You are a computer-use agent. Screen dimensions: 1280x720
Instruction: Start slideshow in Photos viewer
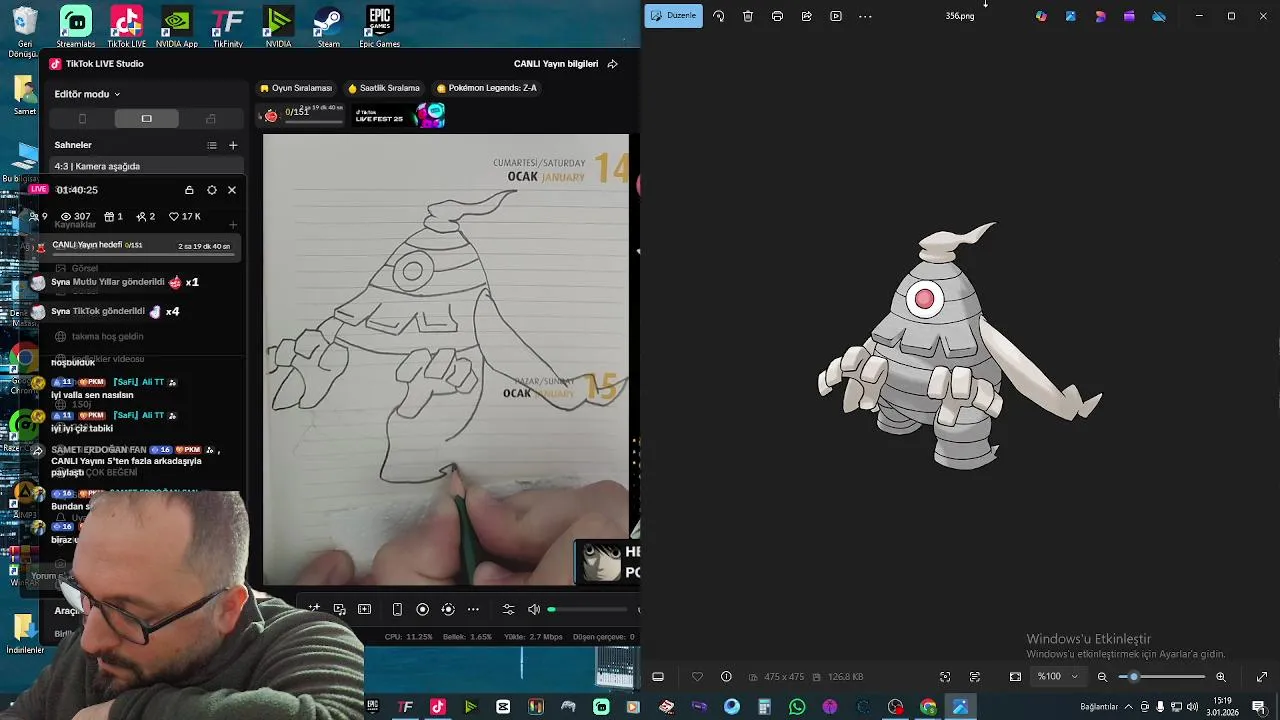click(x=836, y=16)
